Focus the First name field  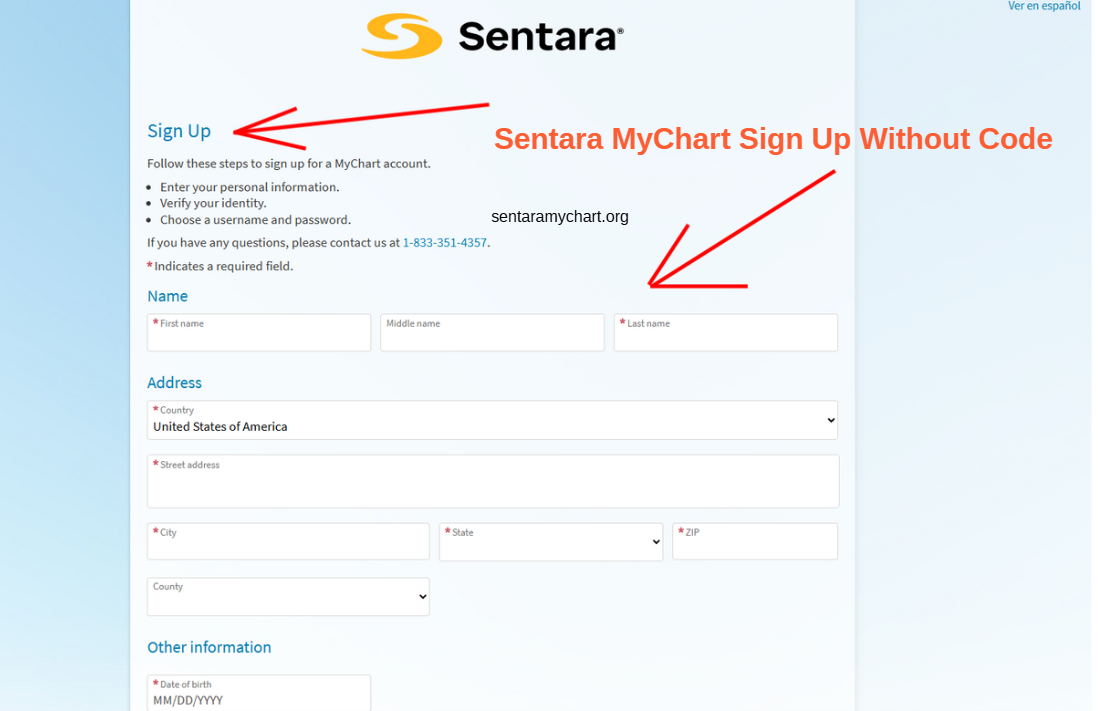coord(259,333)
